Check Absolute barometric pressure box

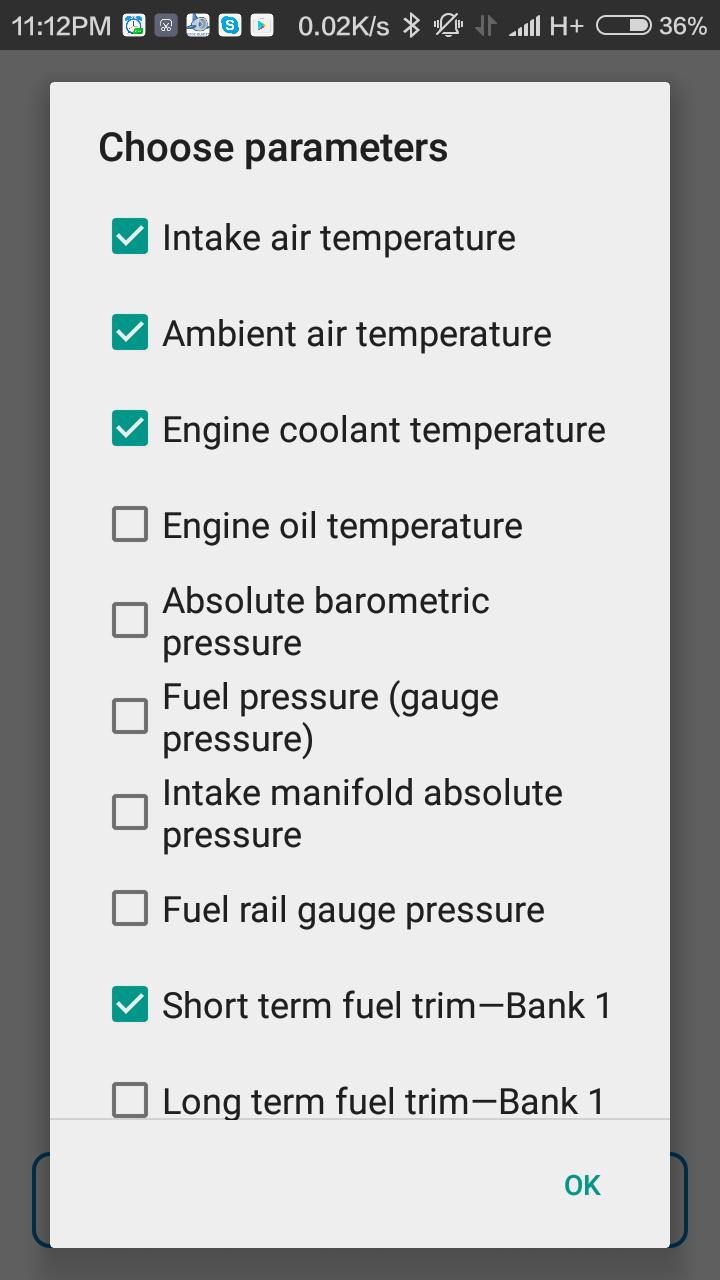coord(130,621)
